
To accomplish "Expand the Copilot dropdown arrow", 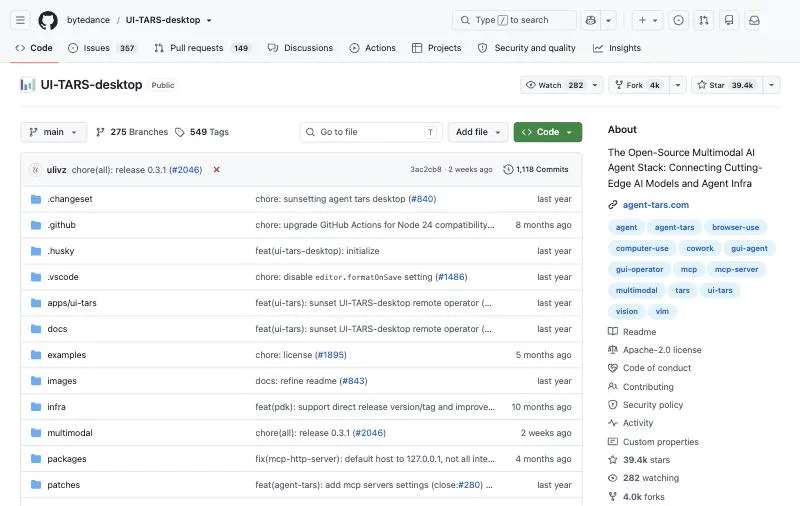I will coord(609,20).
